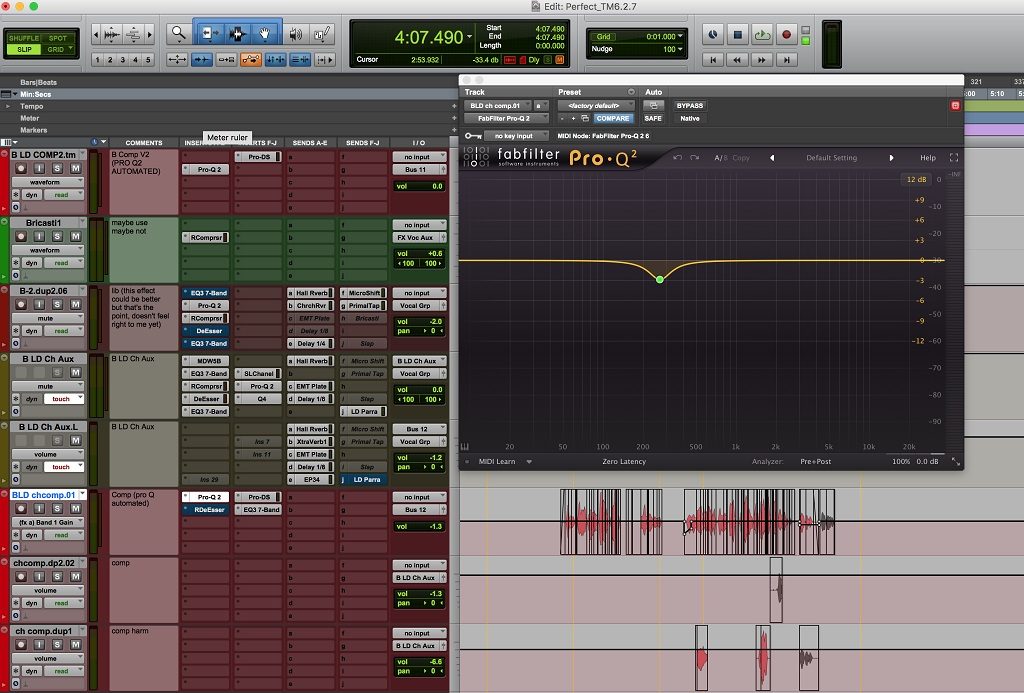Viewport: 1024px width, 693px height.
Task: Toggle the orange Automation Follows Edit button
Action: pos(251,59)
